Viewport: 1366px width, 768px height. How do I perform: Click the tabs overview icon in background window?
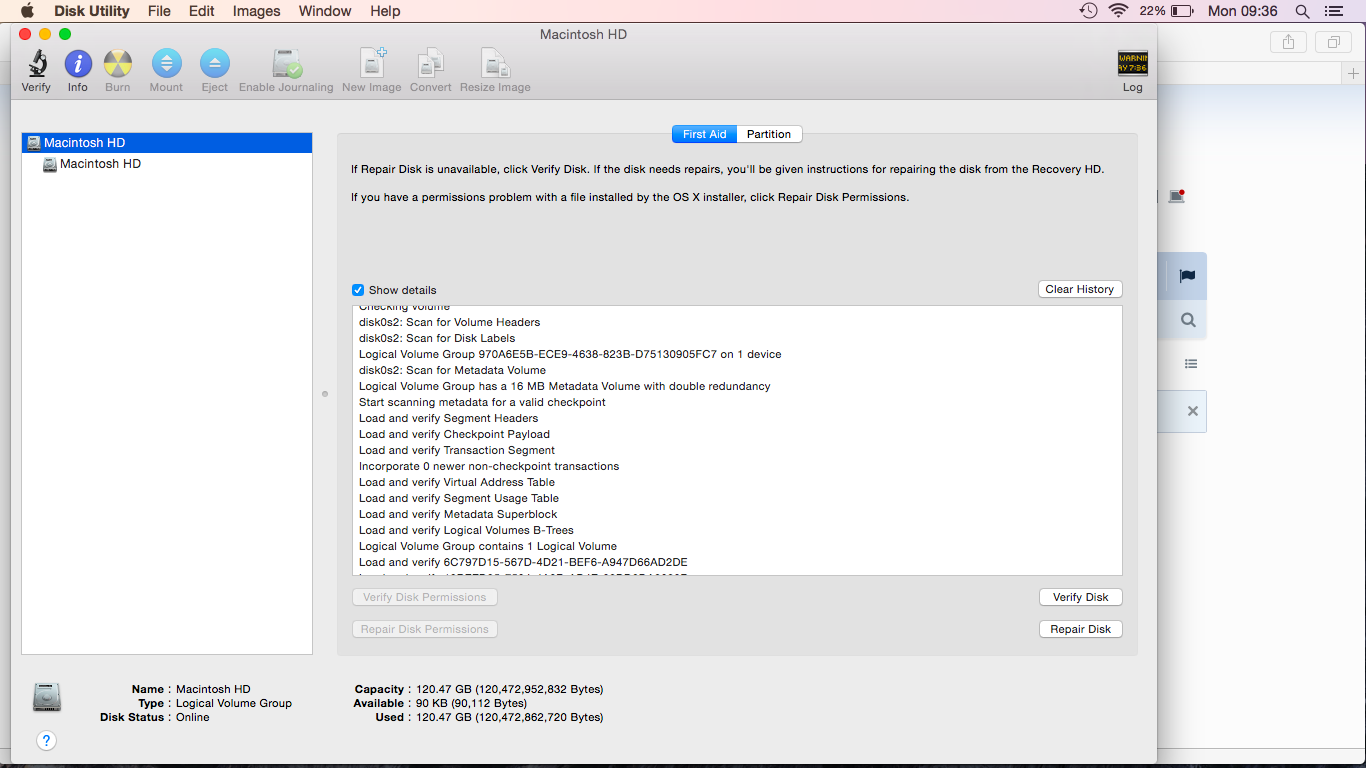click(1333, 42)
